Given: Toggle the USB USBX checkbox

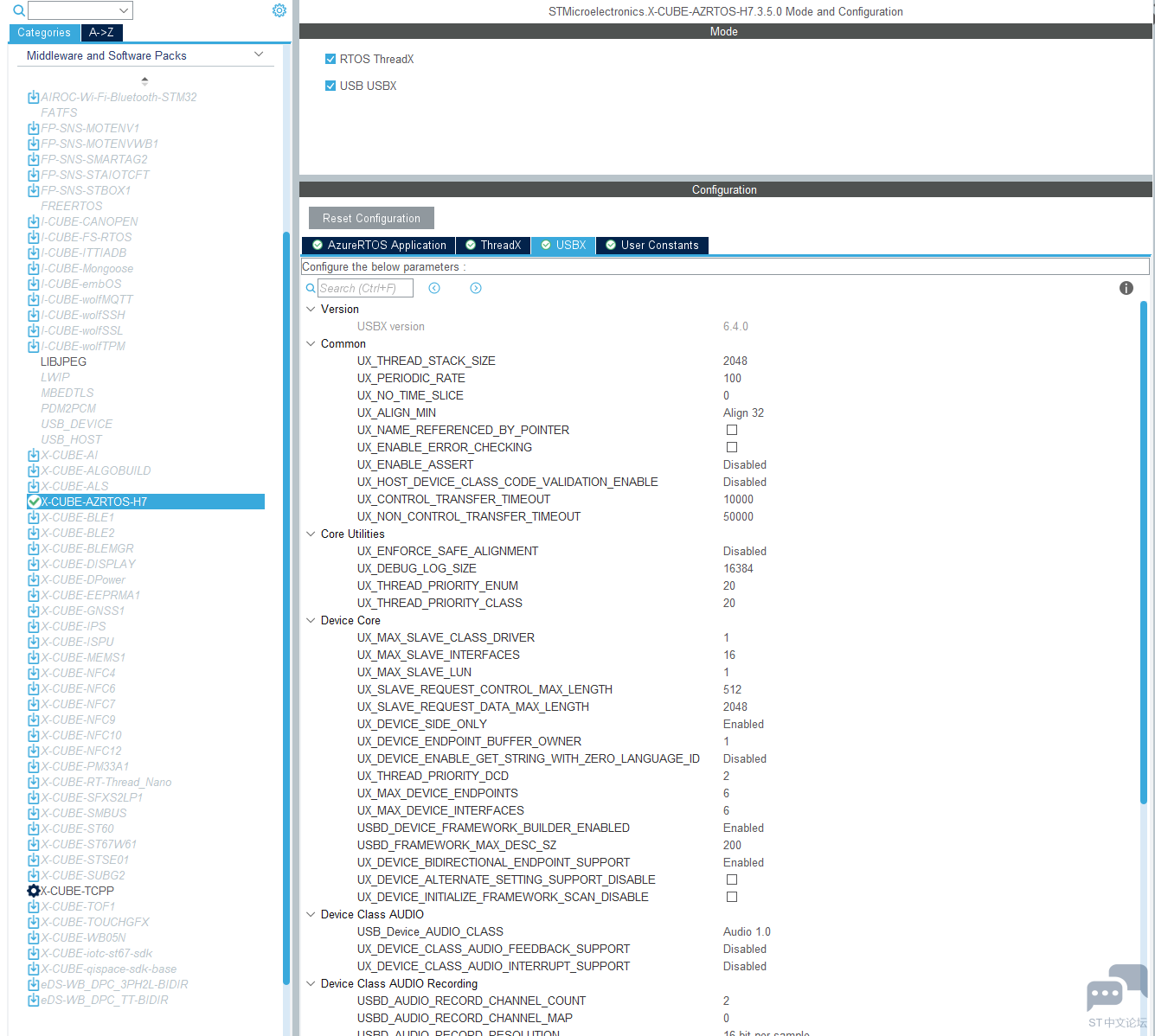Looking at the screenshot, I should (x=330, y=86).
